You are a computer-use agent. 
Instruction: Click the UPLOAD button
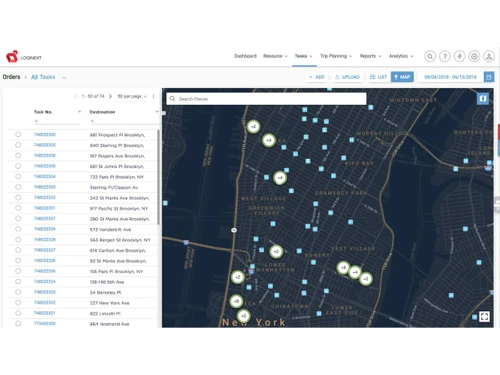[347, 77]
